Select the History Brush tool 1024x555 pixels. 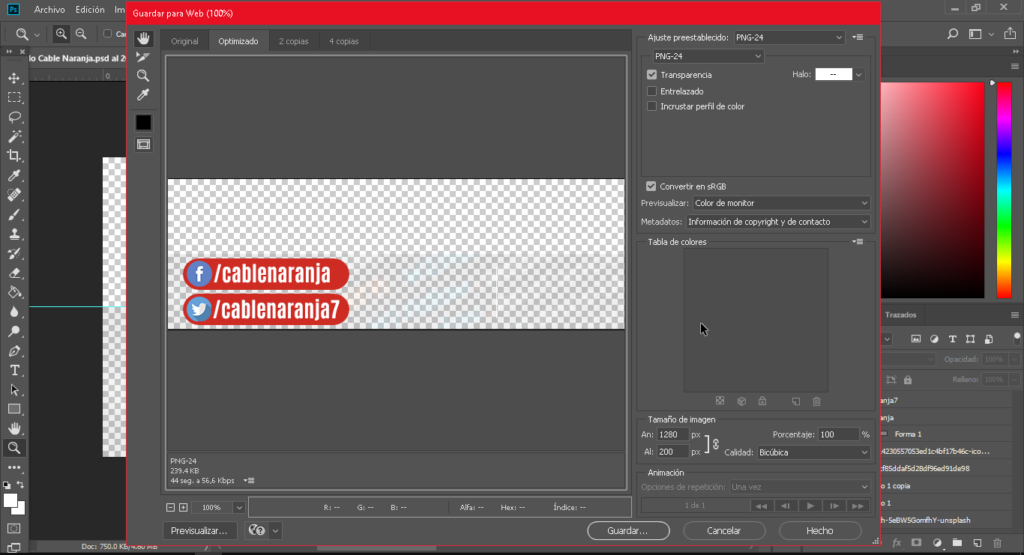coord(14,253)
